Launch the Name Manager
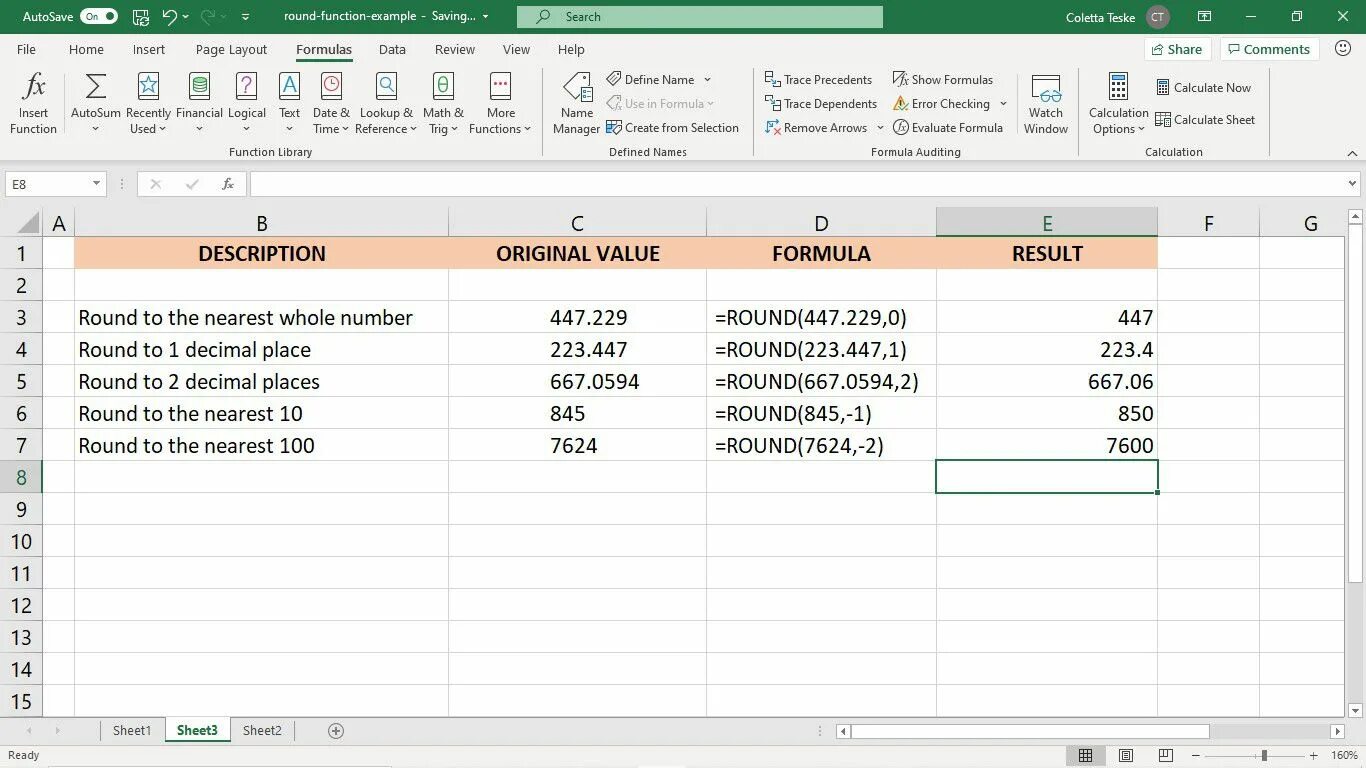1366x768 pixels. 577,103
